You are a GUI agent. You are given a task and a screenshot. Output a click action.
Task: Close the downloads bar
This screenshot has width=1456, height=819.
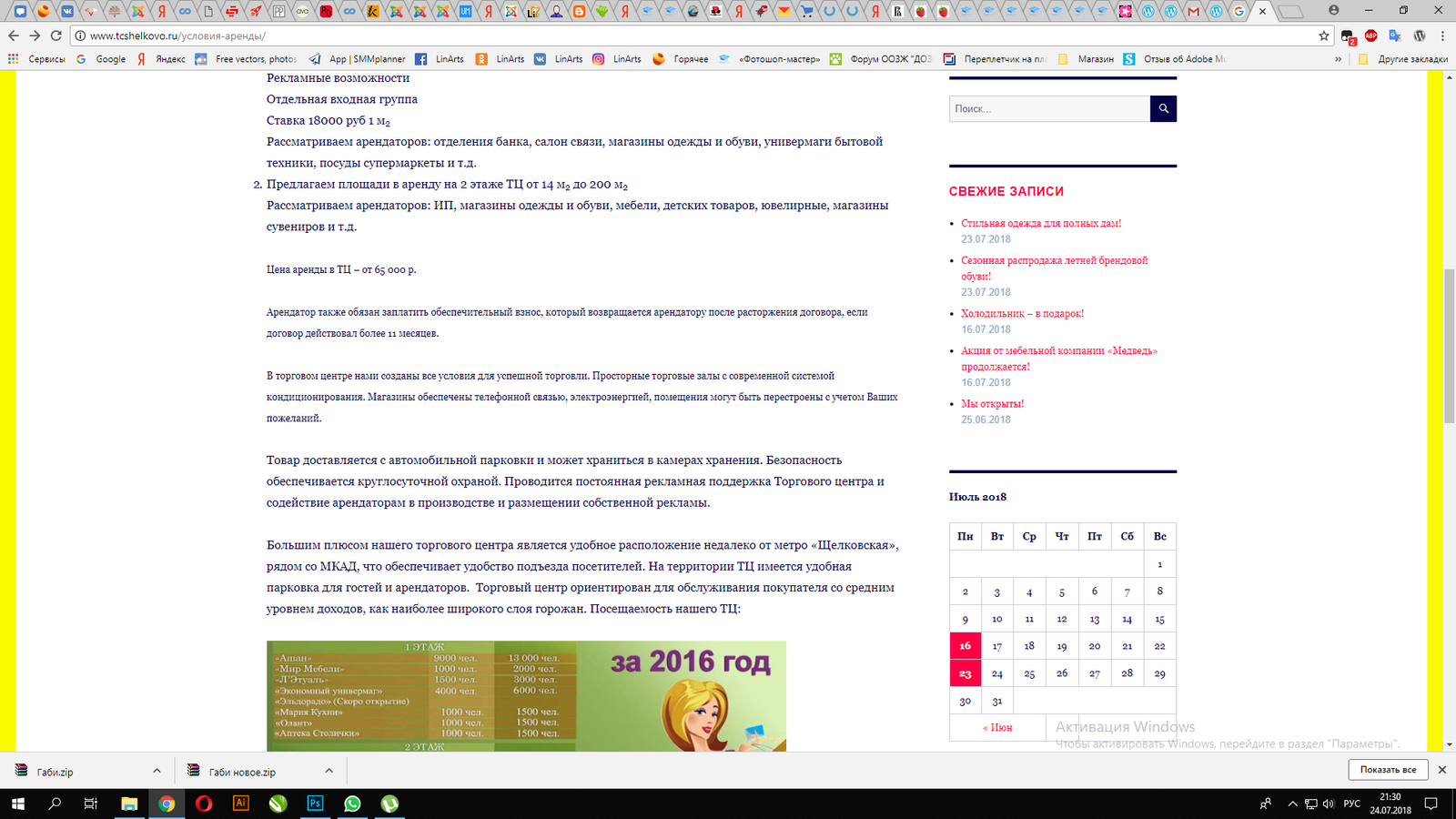[1441, 770]
